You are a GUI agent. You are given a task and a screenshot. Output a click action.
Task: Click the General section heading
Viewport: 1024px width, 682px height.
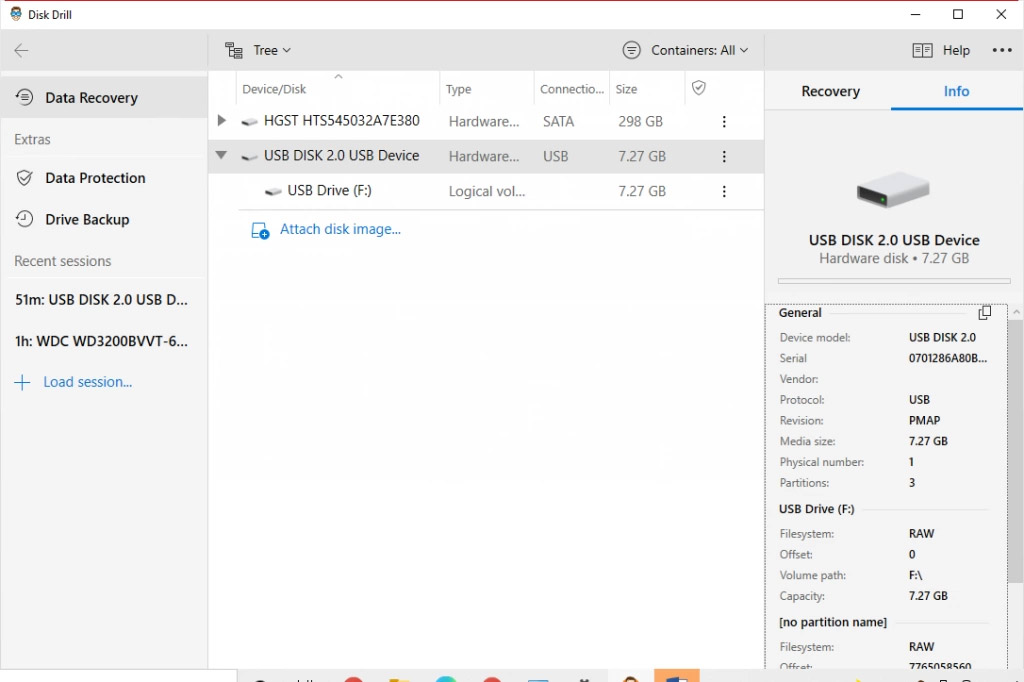pyautogui.click(x=800, y=313)
